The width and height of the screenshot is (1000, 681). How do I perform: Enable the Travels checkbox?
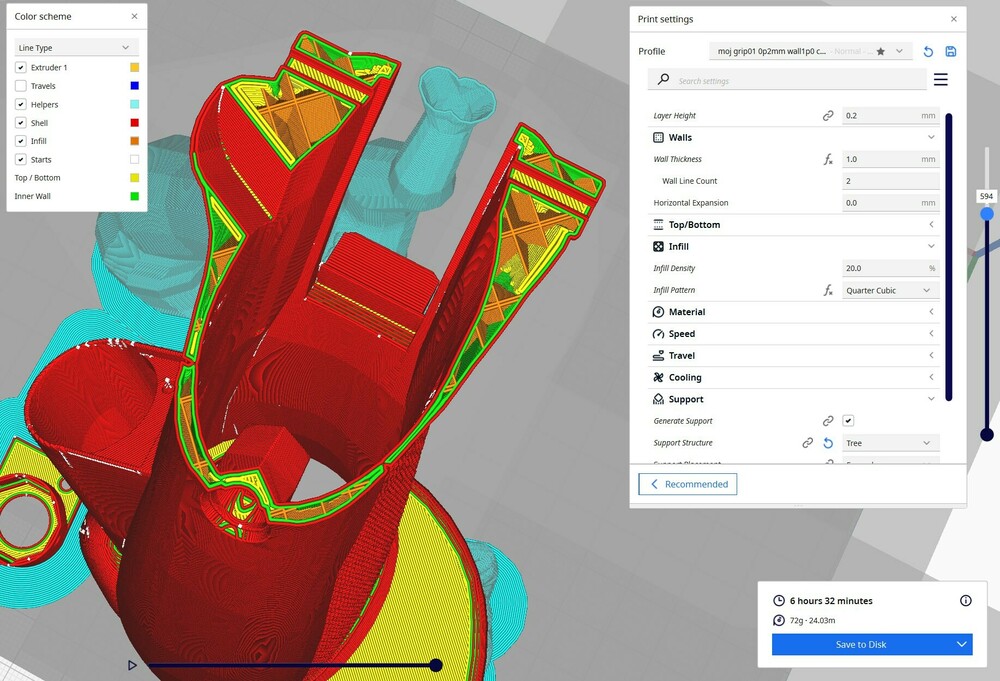coord(20,86)
